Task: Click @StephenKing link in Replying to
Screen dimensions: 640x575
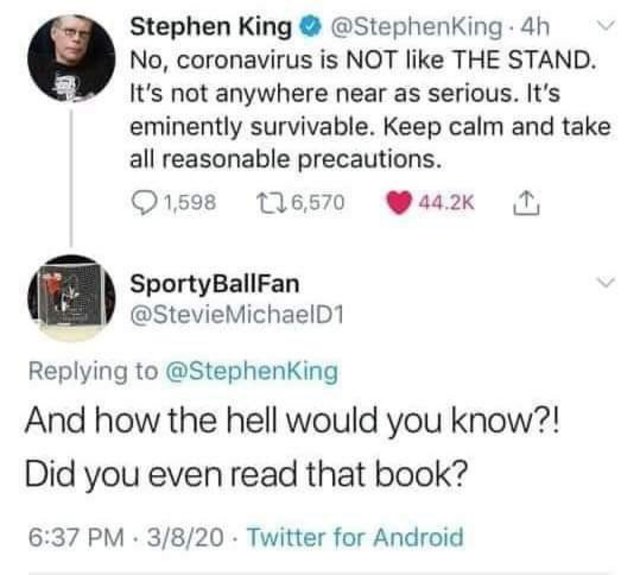Action: [251, 372]
